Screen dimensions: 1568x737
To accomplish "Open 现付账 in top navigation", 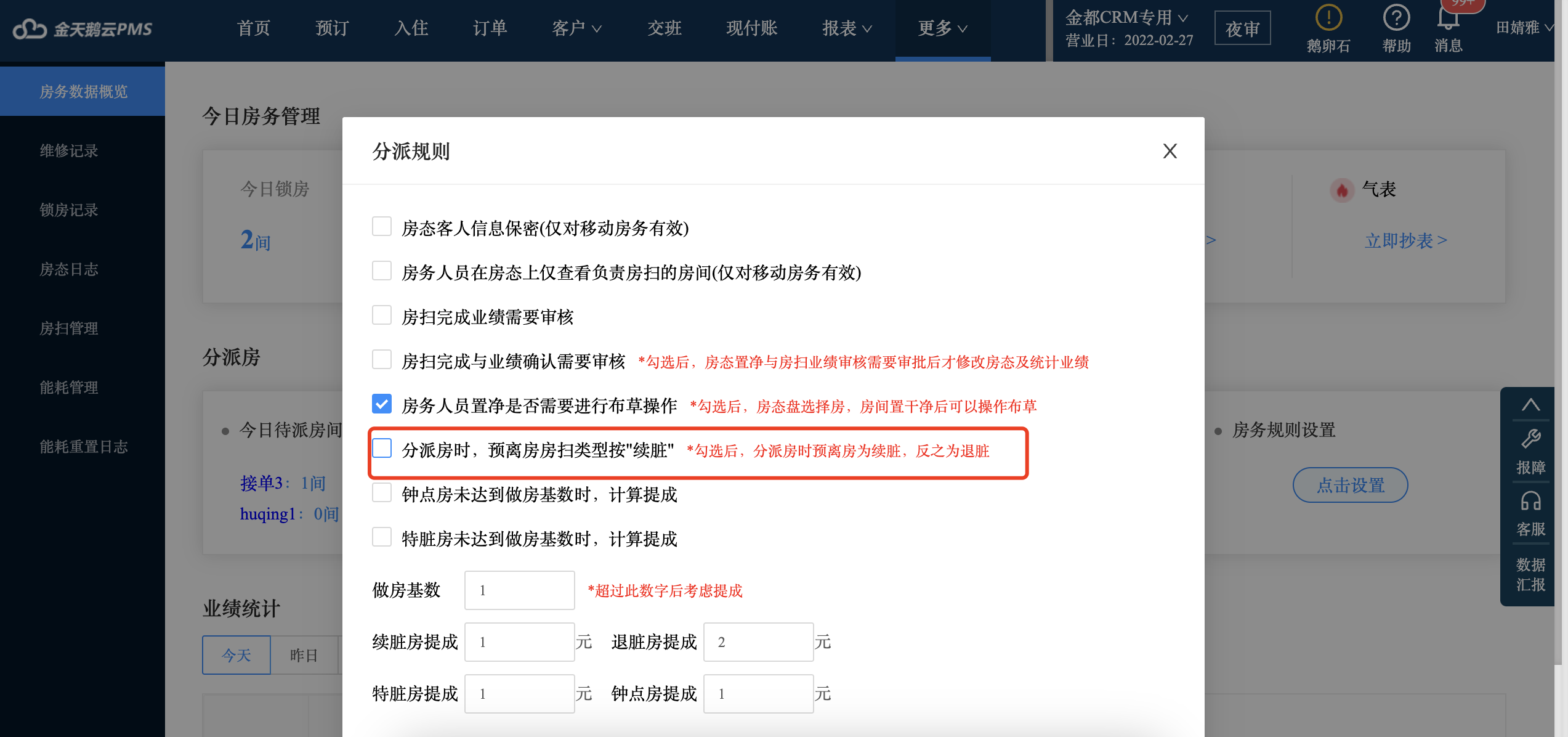I will 751,28.
